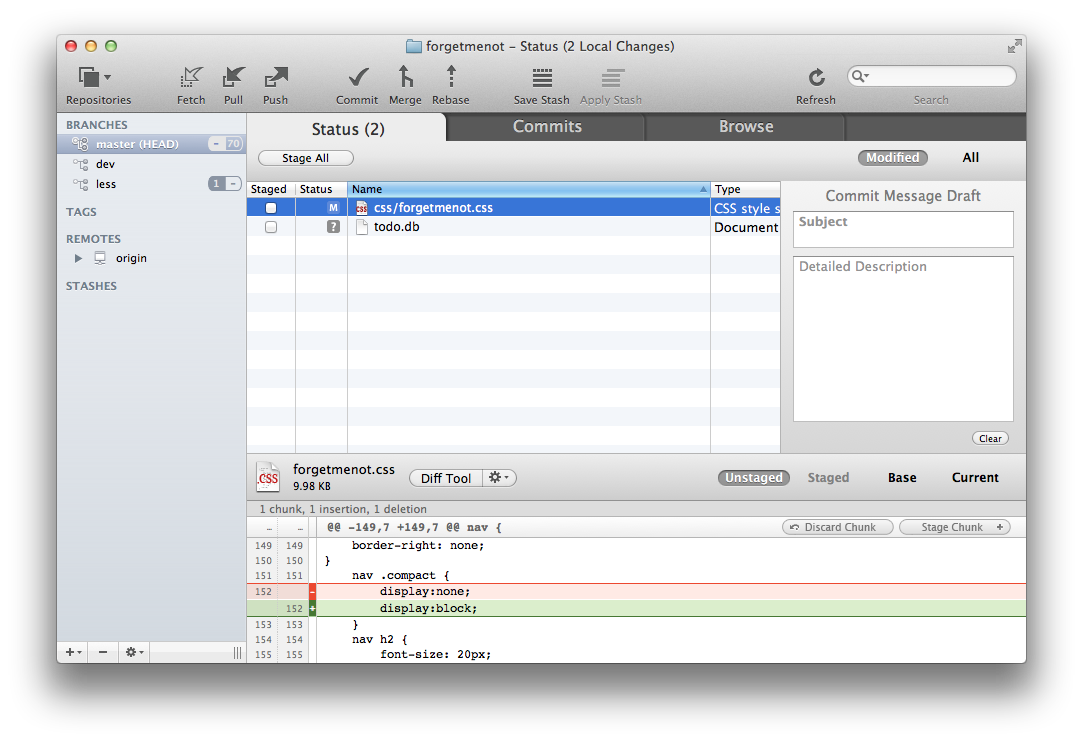Viewport: 1083px width, 742px height.
Task: Switch to the Browse tab
Action: [x=746, y=127]
